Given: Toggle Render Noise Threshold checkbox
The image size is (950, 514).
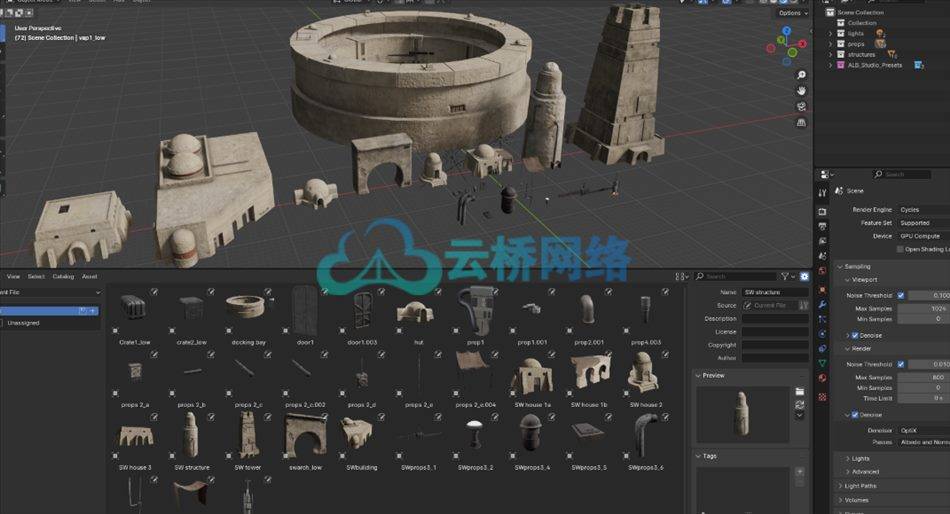Looking at the screenshot, I should (901, 364).
